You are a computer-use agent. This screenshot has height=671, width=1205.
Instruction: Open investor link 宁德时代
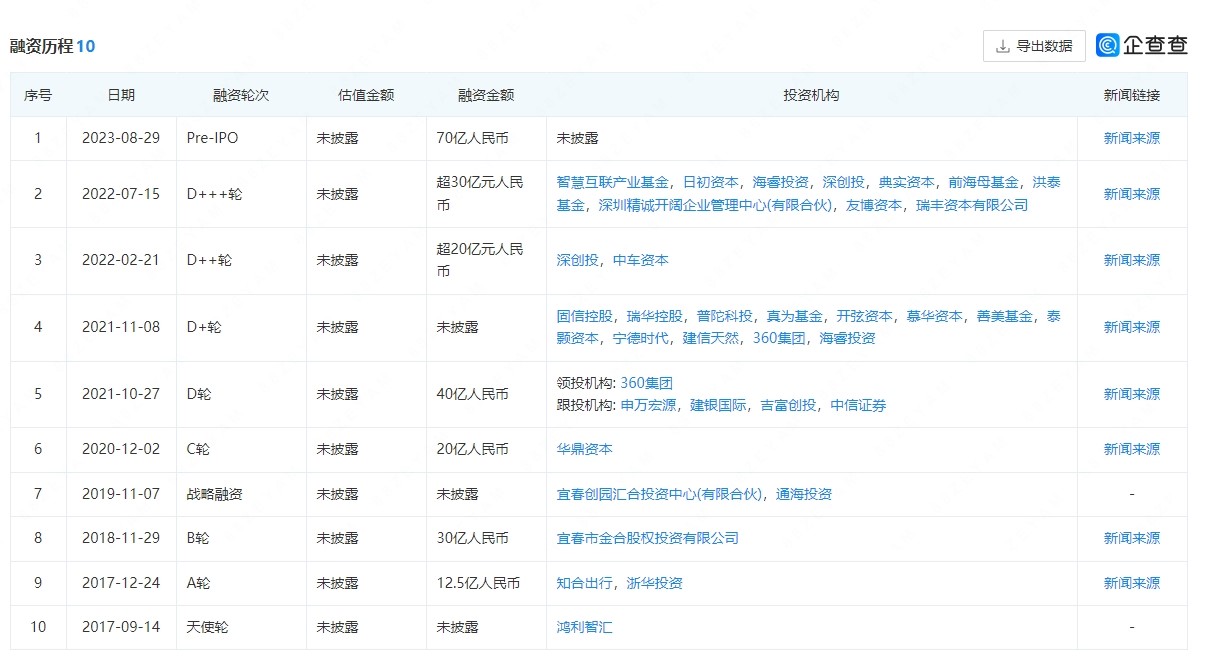[x=641, y=338]
